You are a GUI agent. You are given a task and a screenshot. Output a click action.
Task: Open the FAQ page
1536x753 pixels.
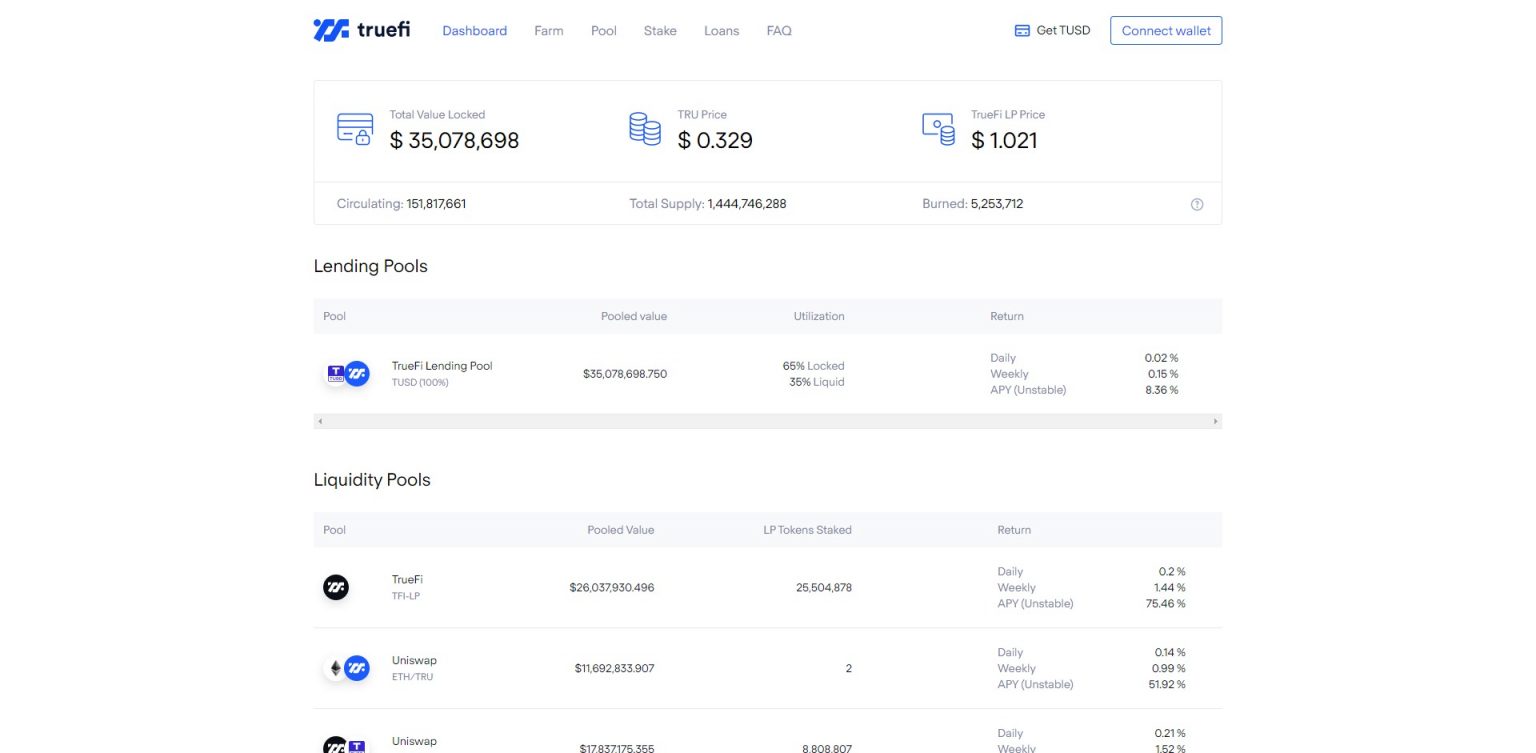tap(779, 31)
